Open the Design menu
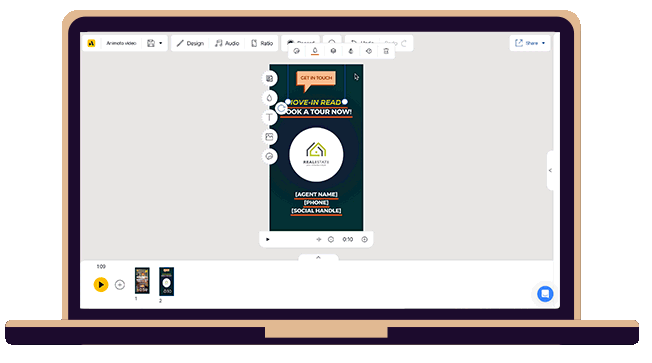The width and height of the screenshot is (652, 363). click(x=190, y=43)
